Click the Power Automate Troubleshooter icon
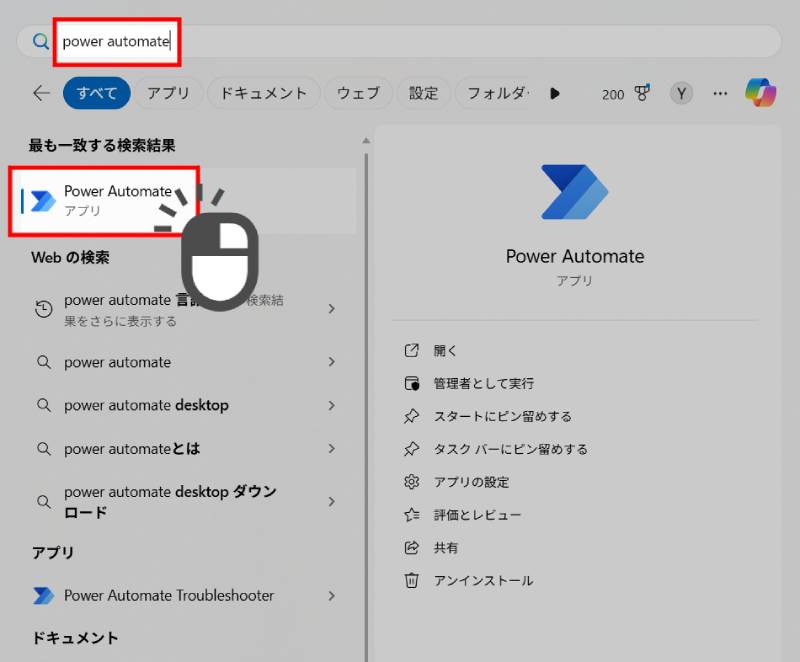The width and height of the screenshot is (800, 662). (x=43, y=595)
